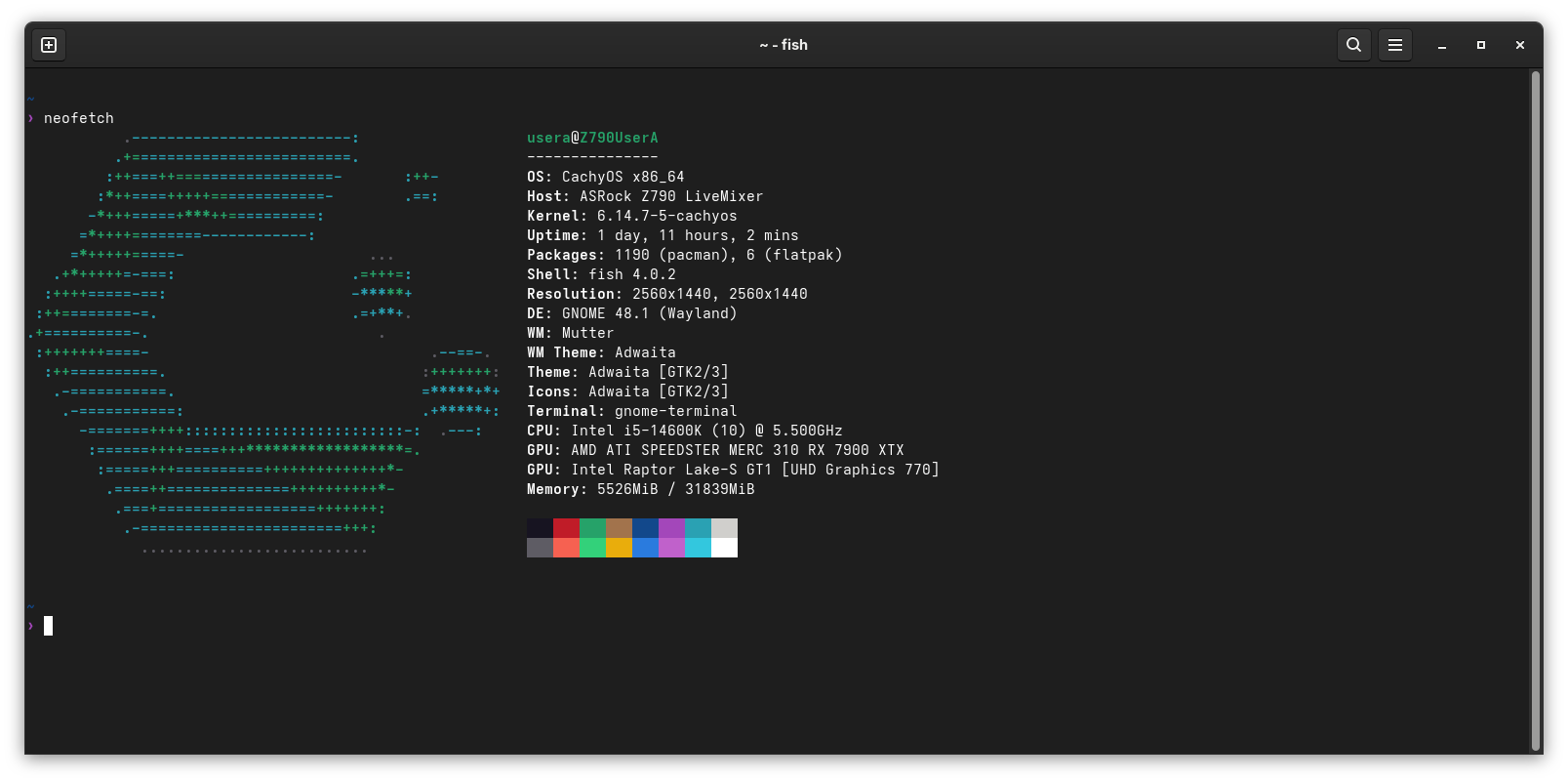The image size is (1568, 782).
Task: Click the 'Host: ASRock Z790 LiveMixer' line
Action: 645,196
